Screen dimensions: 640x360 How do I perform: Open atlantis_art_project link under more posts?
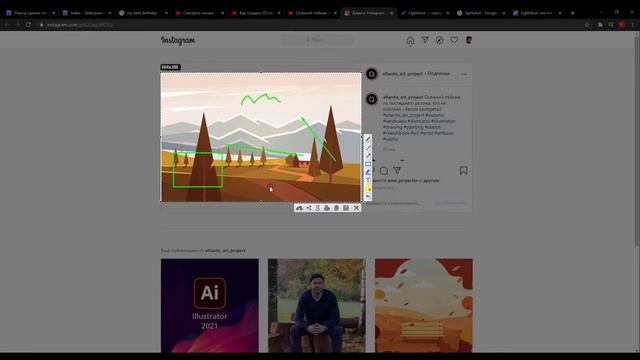225,250
